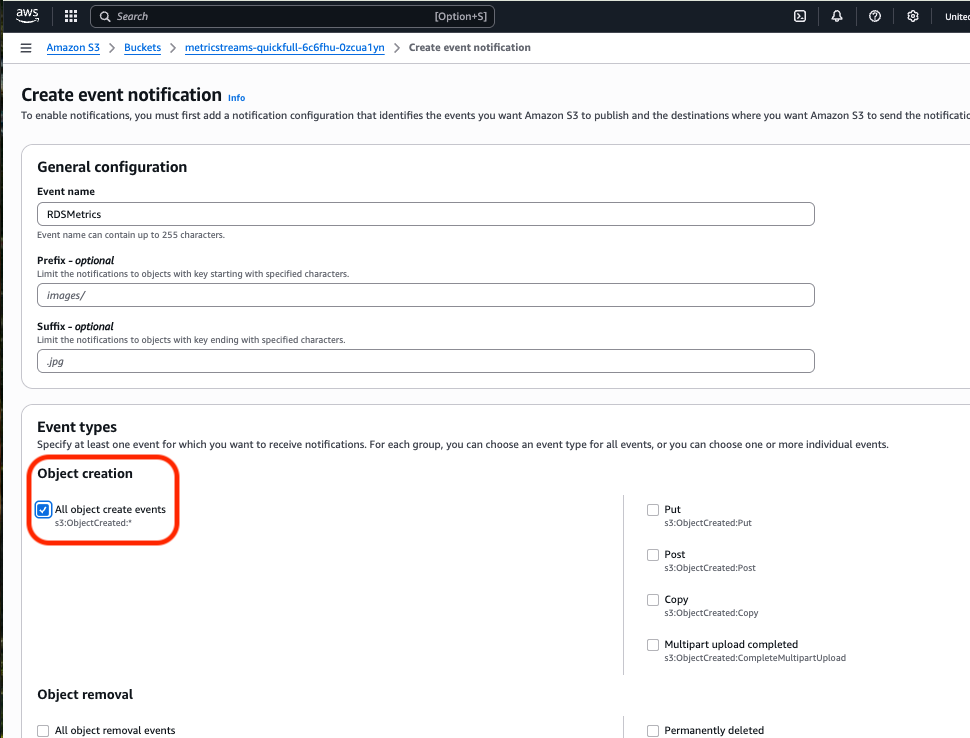This screenshot has height=738, width=970.
Task: Open the notifications bell icon
Action: [837, 16]
